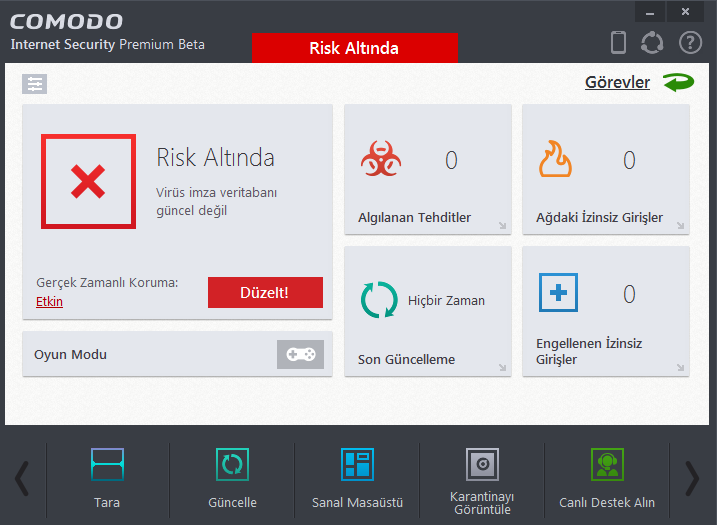Click the Algılanan Tehditler label

coord(414,218)
